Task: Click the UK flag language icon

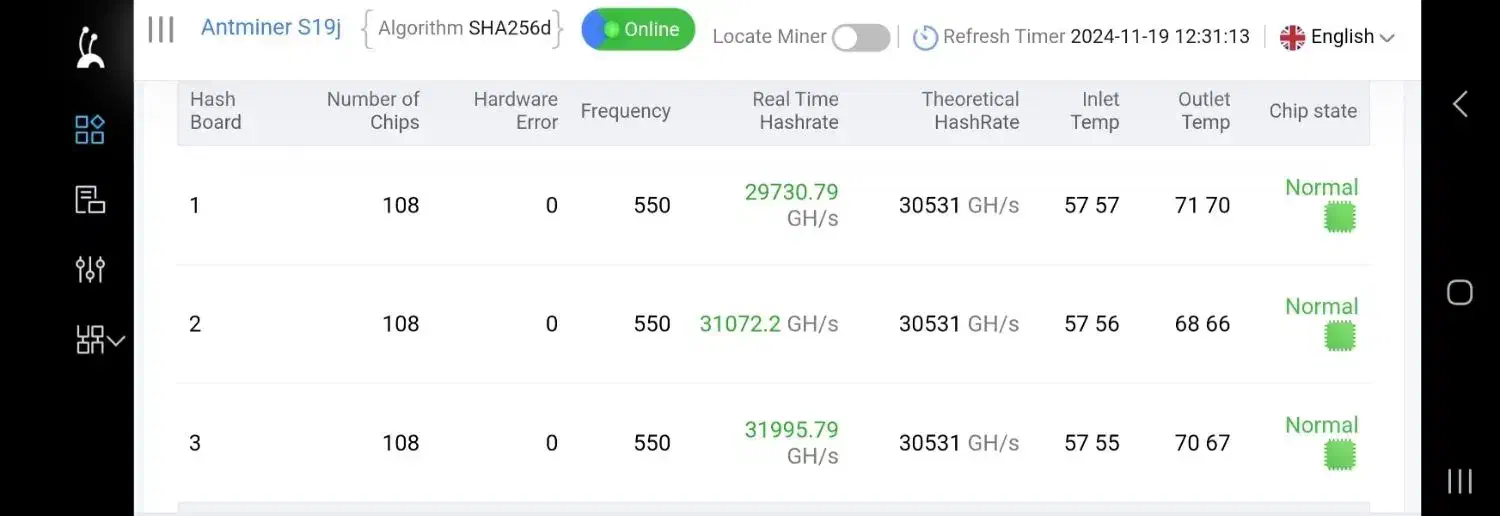Action: (x=1292, y=38)
